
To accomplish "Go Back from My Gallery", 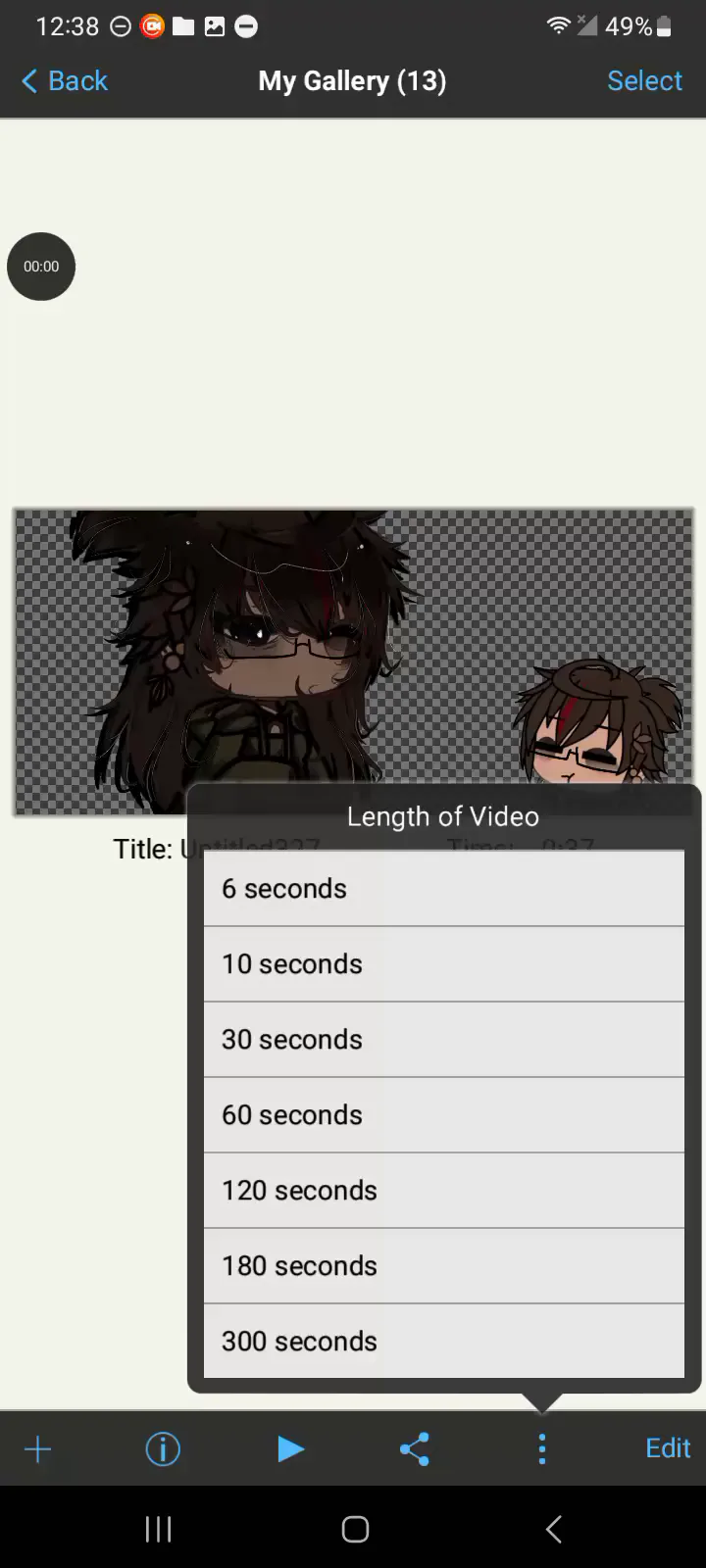I will 65,80.
